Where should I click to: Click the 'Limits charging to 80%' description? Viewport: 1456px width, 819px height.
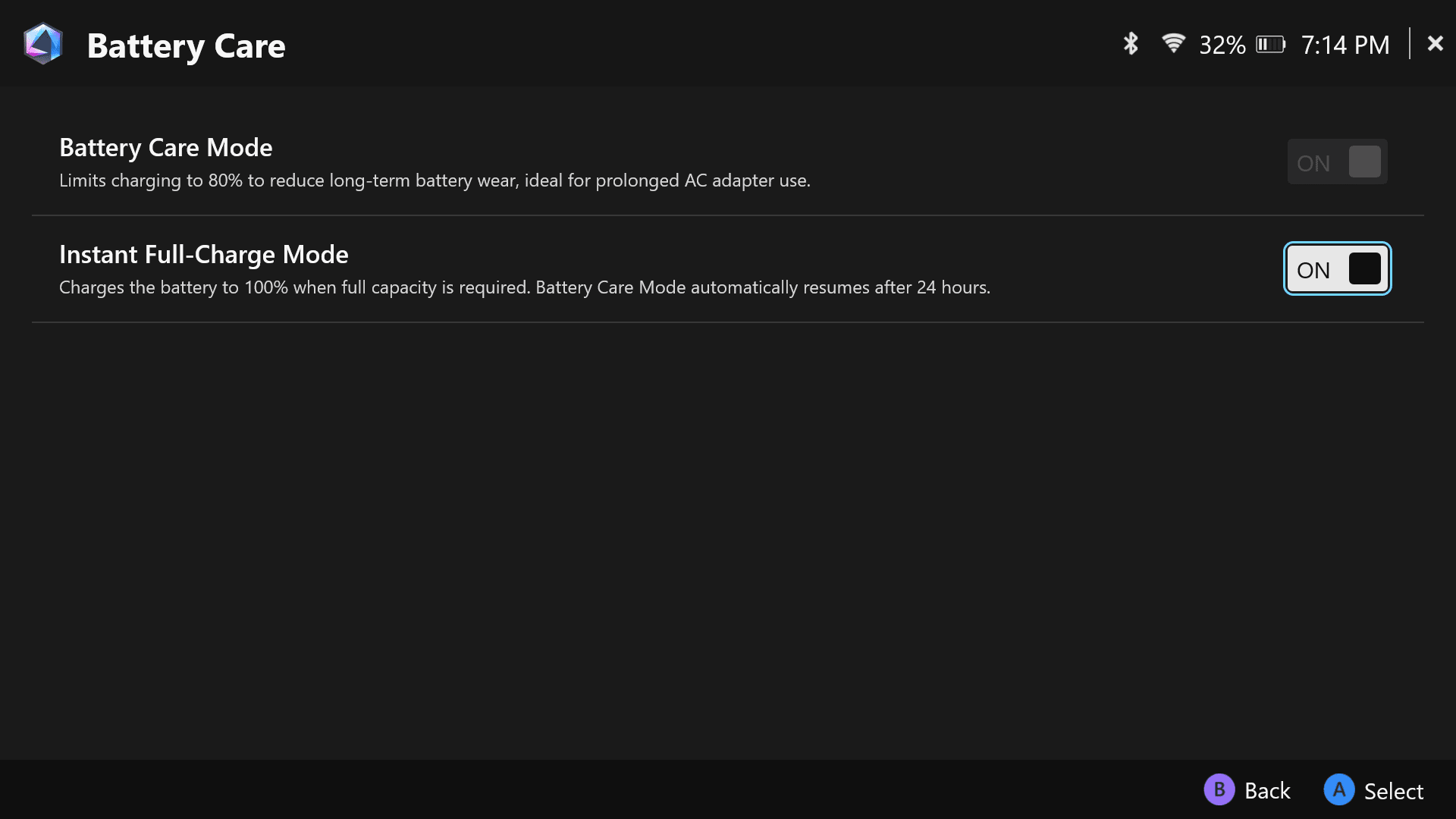[435, 180]
